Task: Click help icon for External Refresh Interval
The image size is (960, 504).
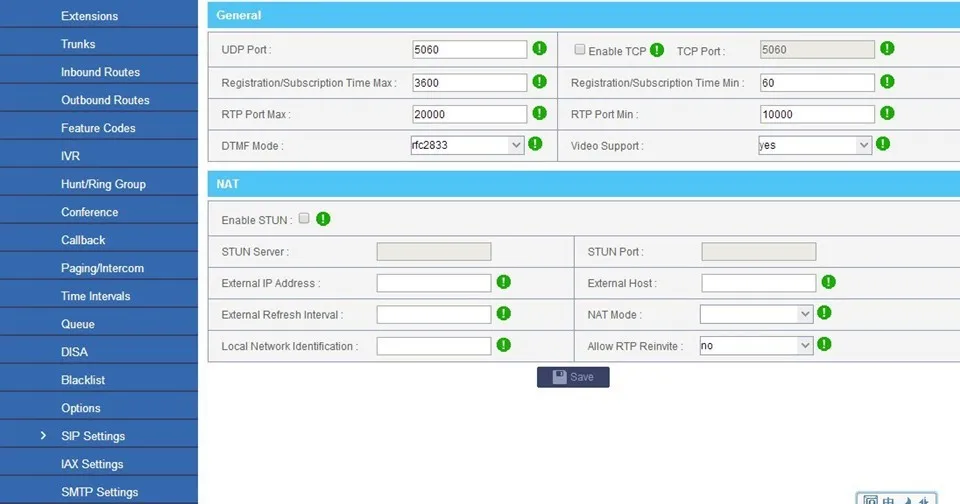Action: click(x=504, y=314)
